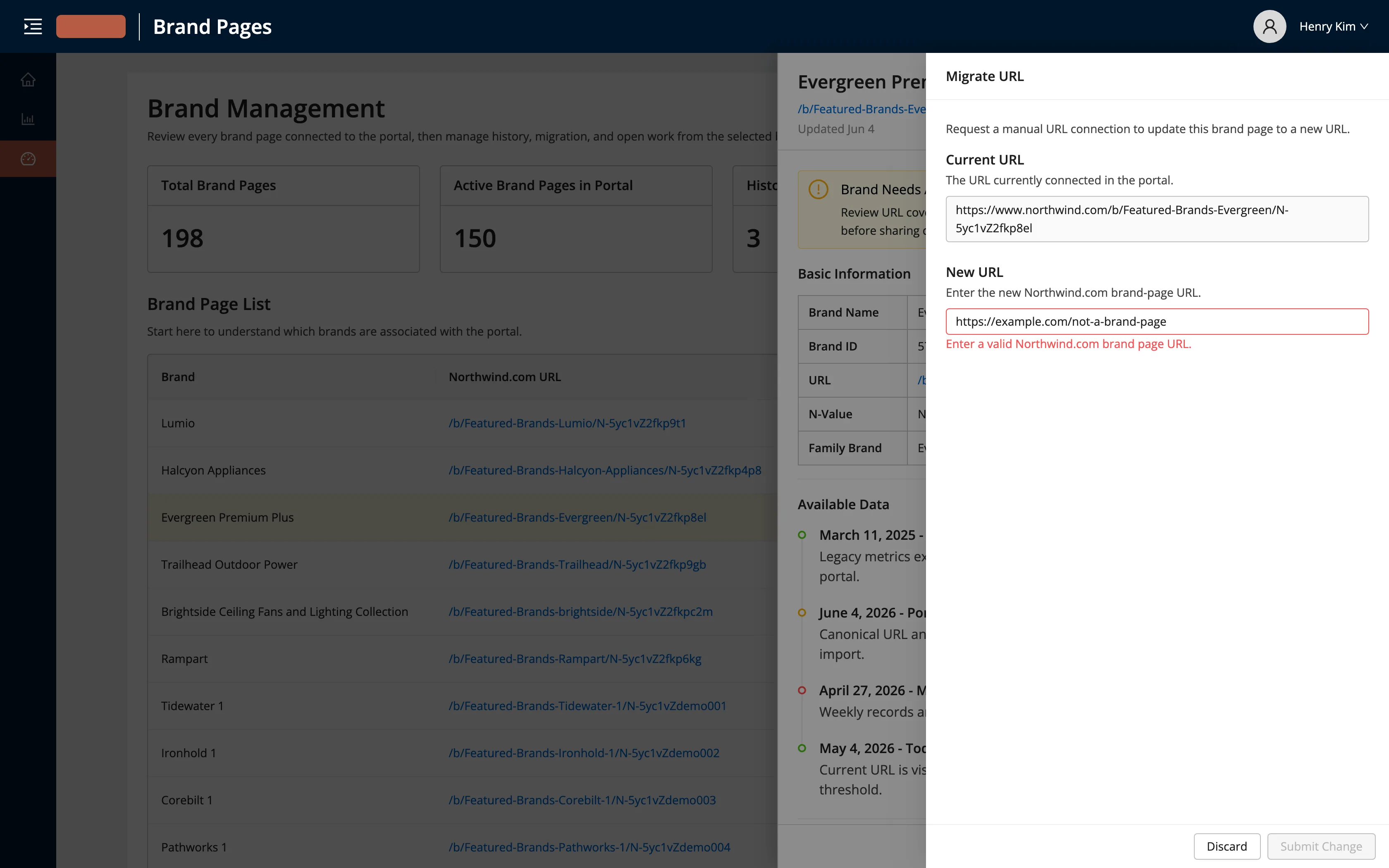Click the Discard button

tap(1227, 846)
